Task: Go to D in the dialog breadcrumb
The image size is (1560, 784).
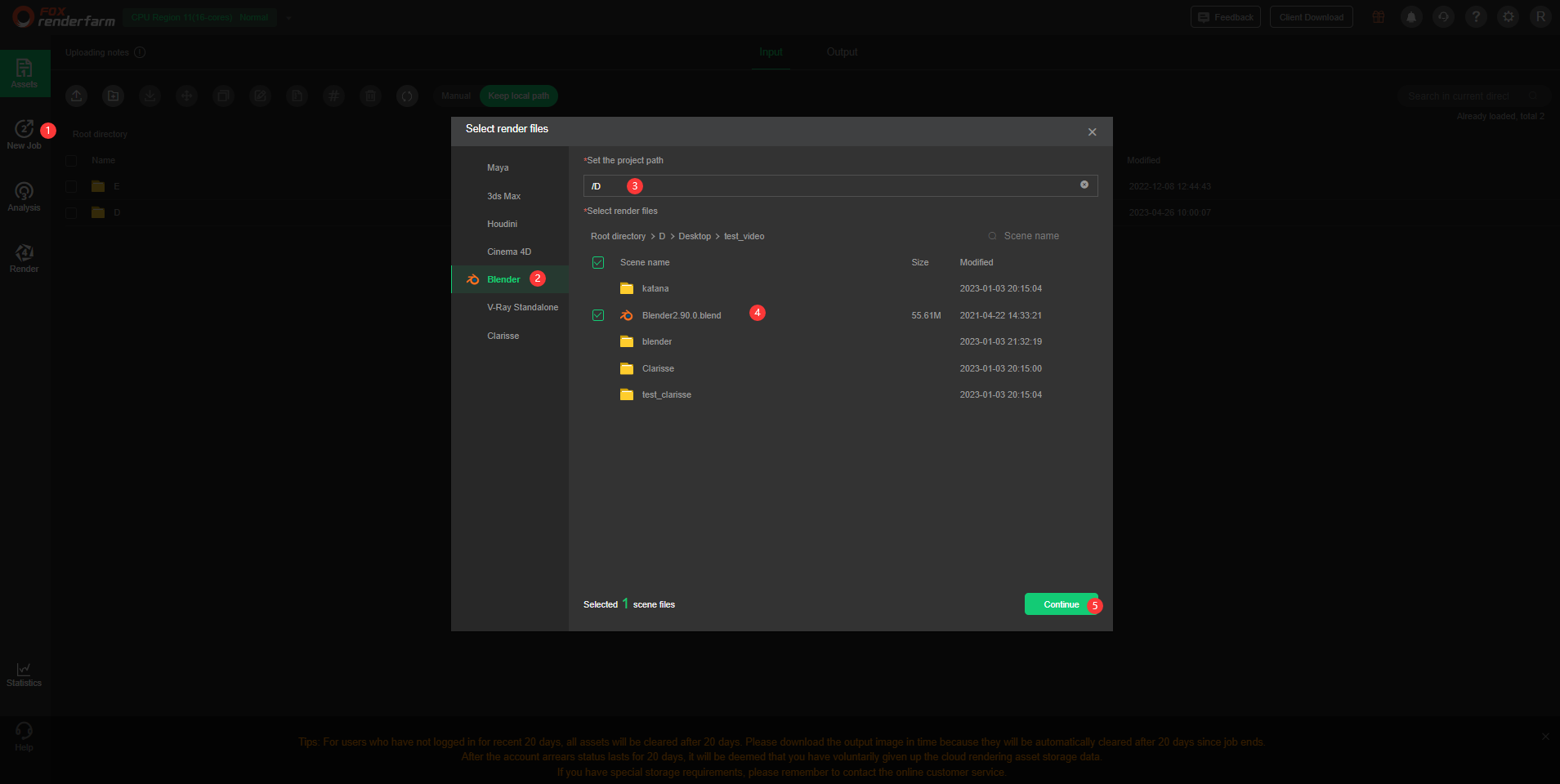Action: coord(662,237)
